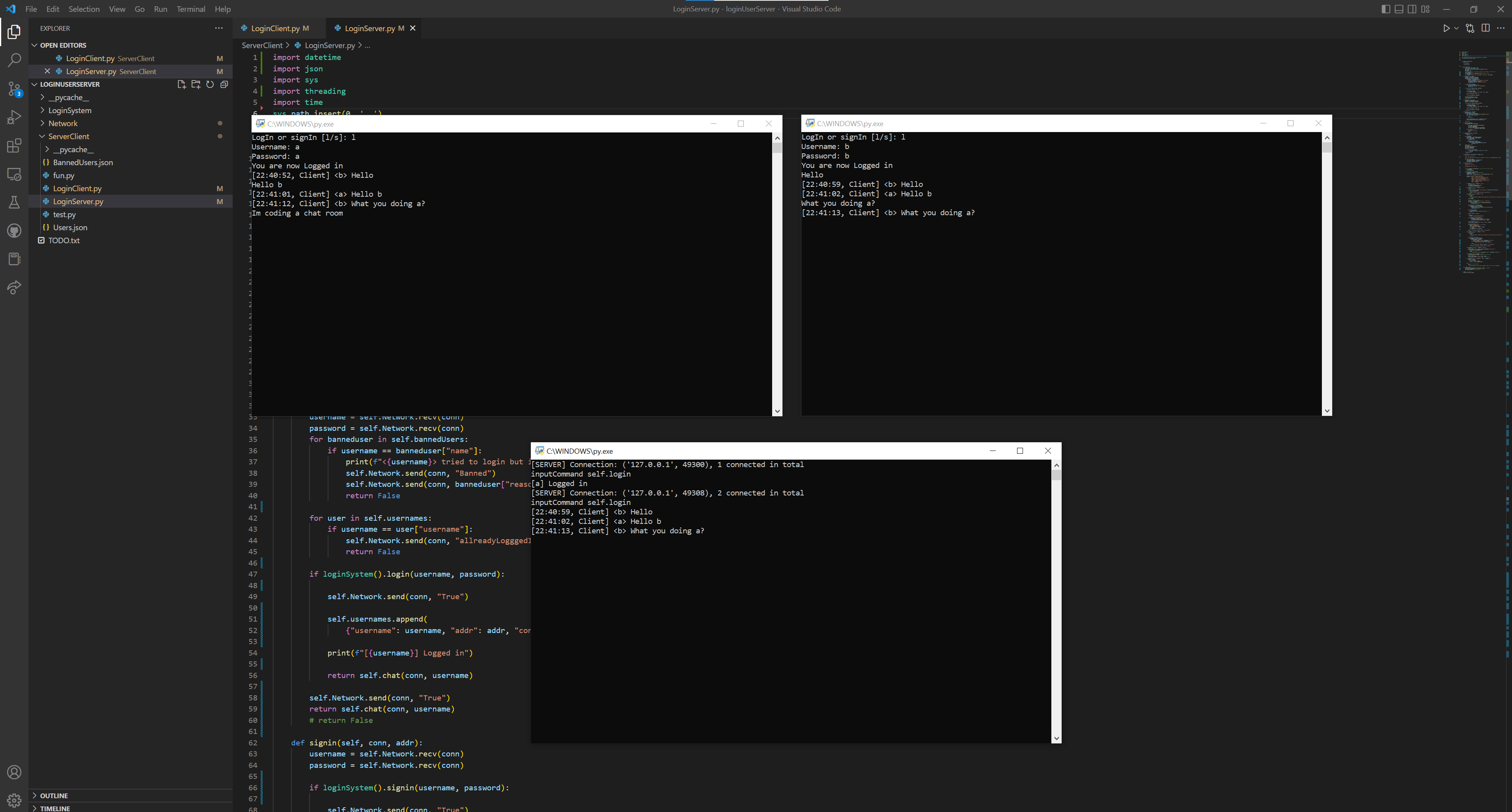Open the Source Control view
This screenshot has width=1512, height=812.
[14, 89]
